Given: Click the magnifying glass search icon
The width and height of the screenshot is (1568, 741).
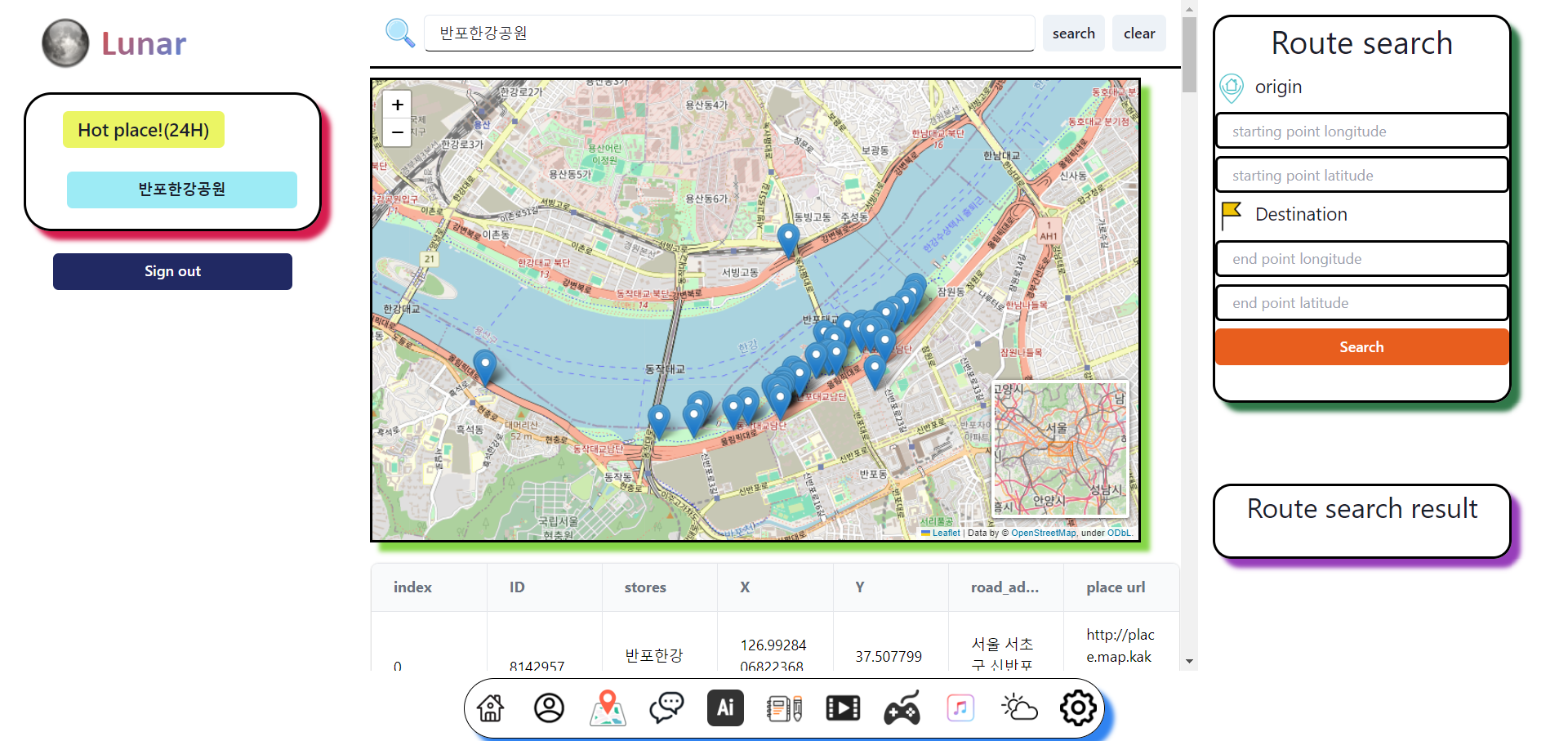Looking at the screenshot, I should (400, 33).
